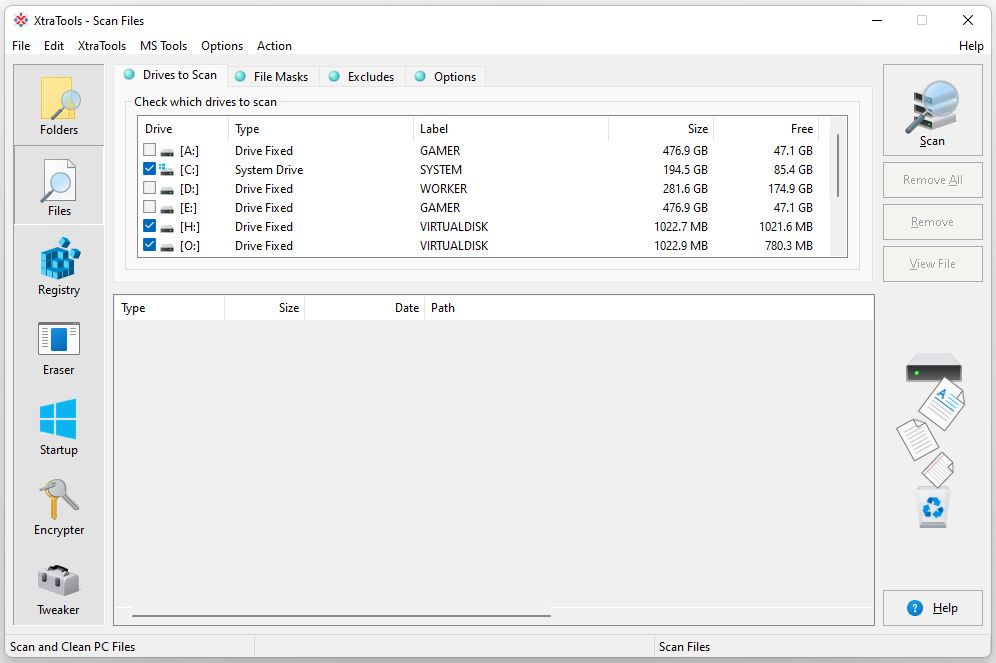
Task: Click the View File button
Action: pos(932,264)
